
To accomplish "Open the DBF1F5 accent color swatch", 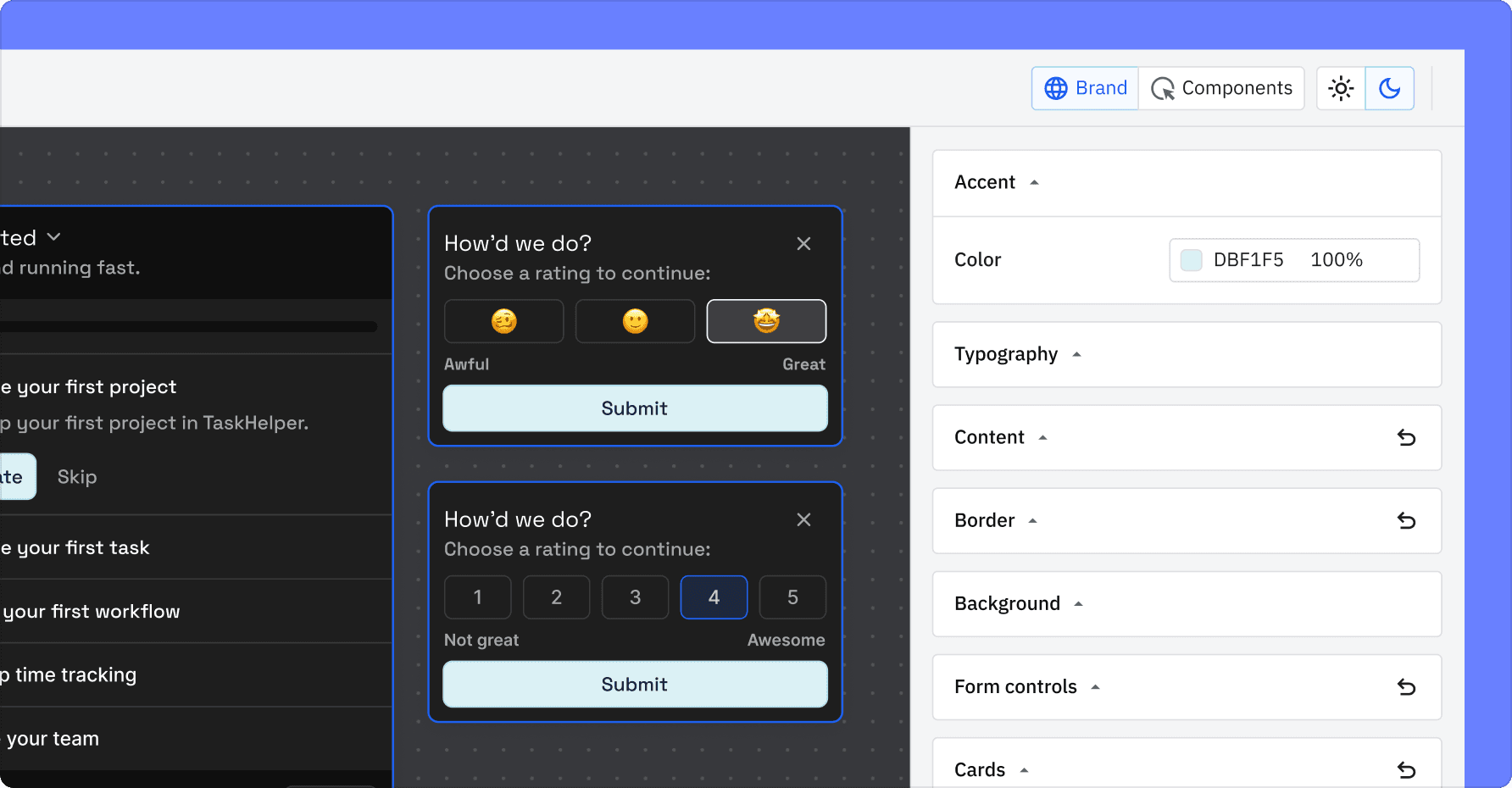I will pos(1192,260).
